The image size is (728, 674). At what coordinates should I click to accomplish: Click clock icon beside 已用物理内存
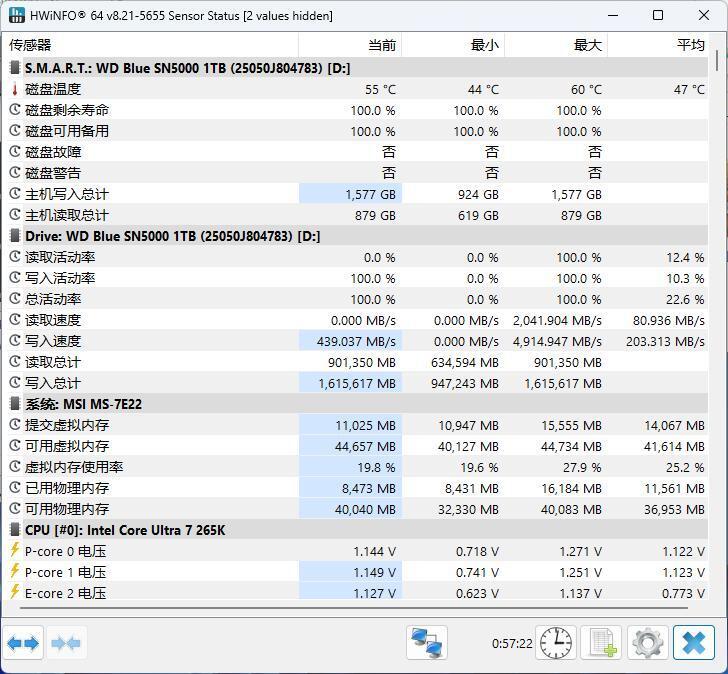point(15,488)
